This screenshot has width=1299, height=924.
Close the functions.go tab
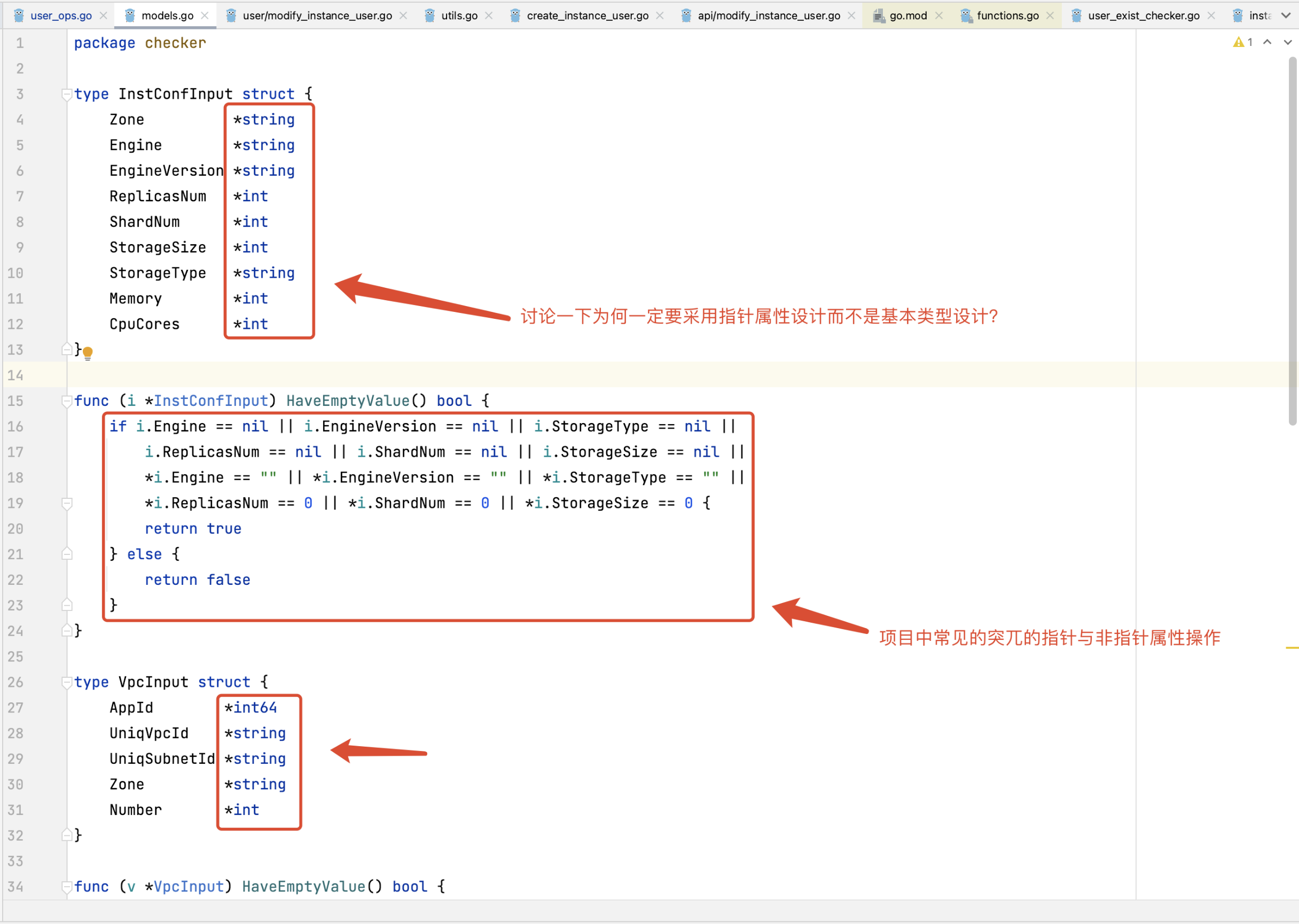[1050, 15]
